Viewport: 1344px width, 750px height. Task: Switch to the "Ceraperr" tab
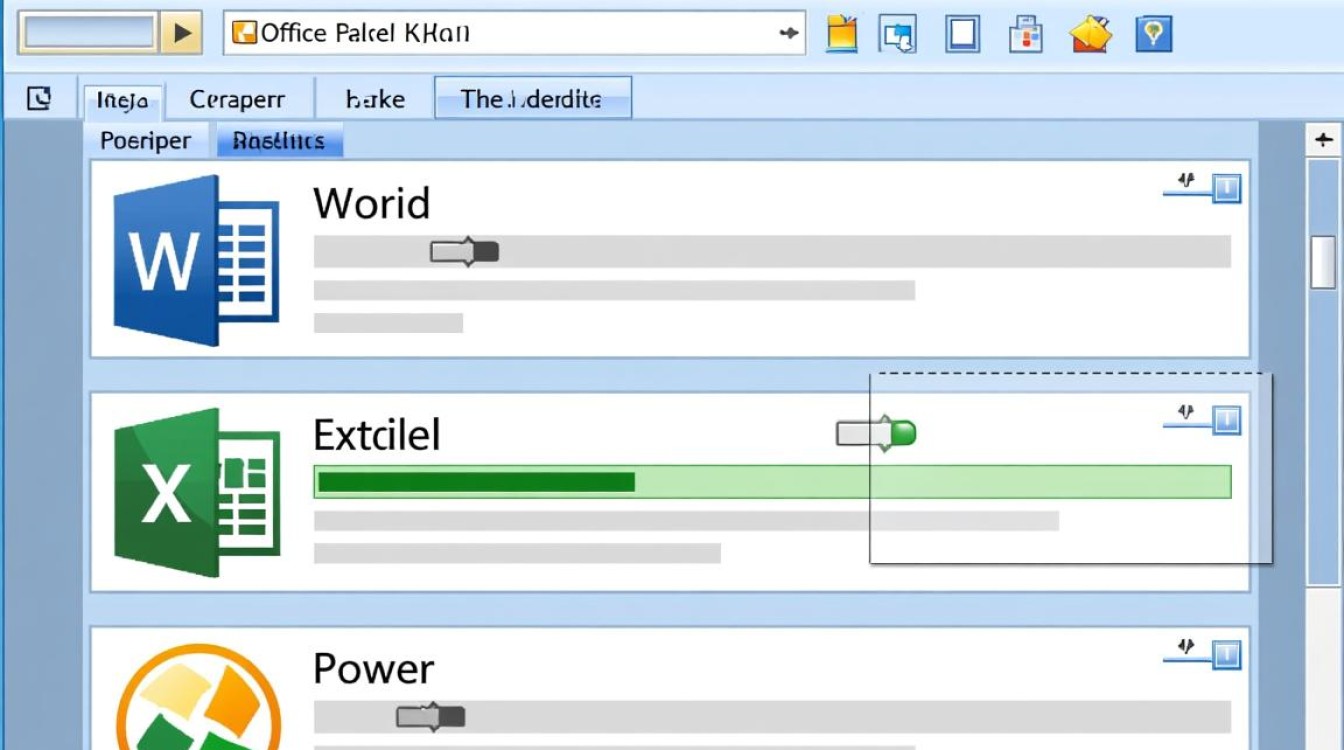[x=238, y=100]
